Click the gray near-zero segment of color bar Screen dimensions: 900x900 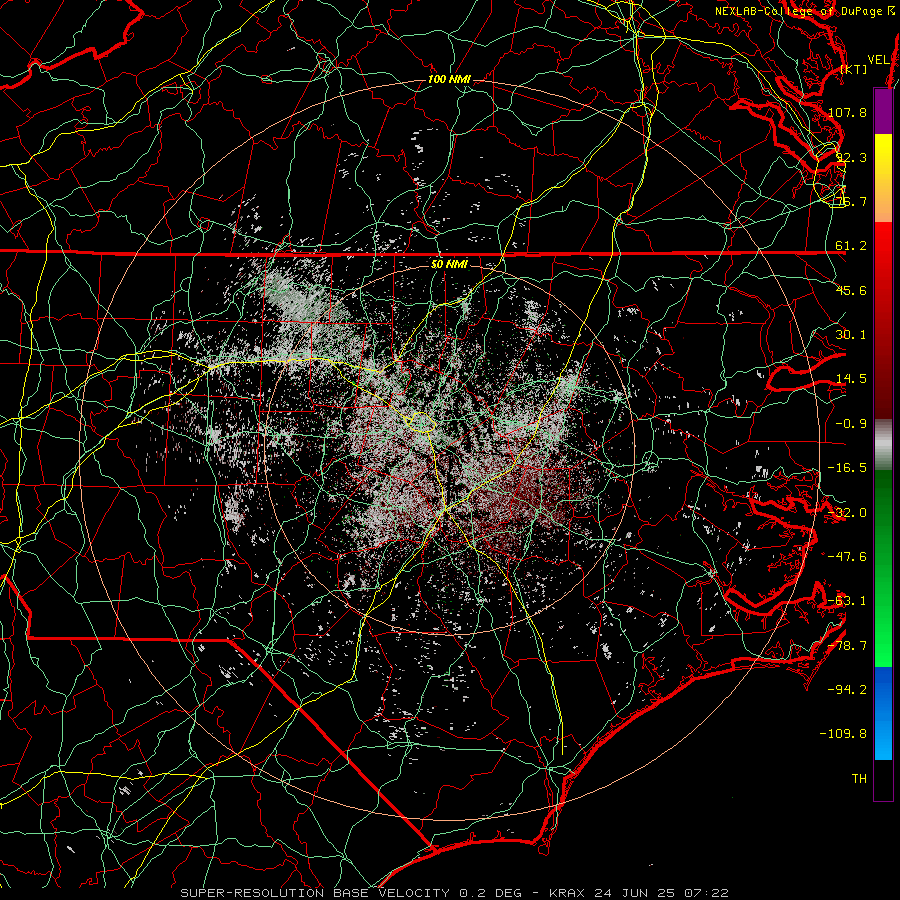[x=883, y=445]
